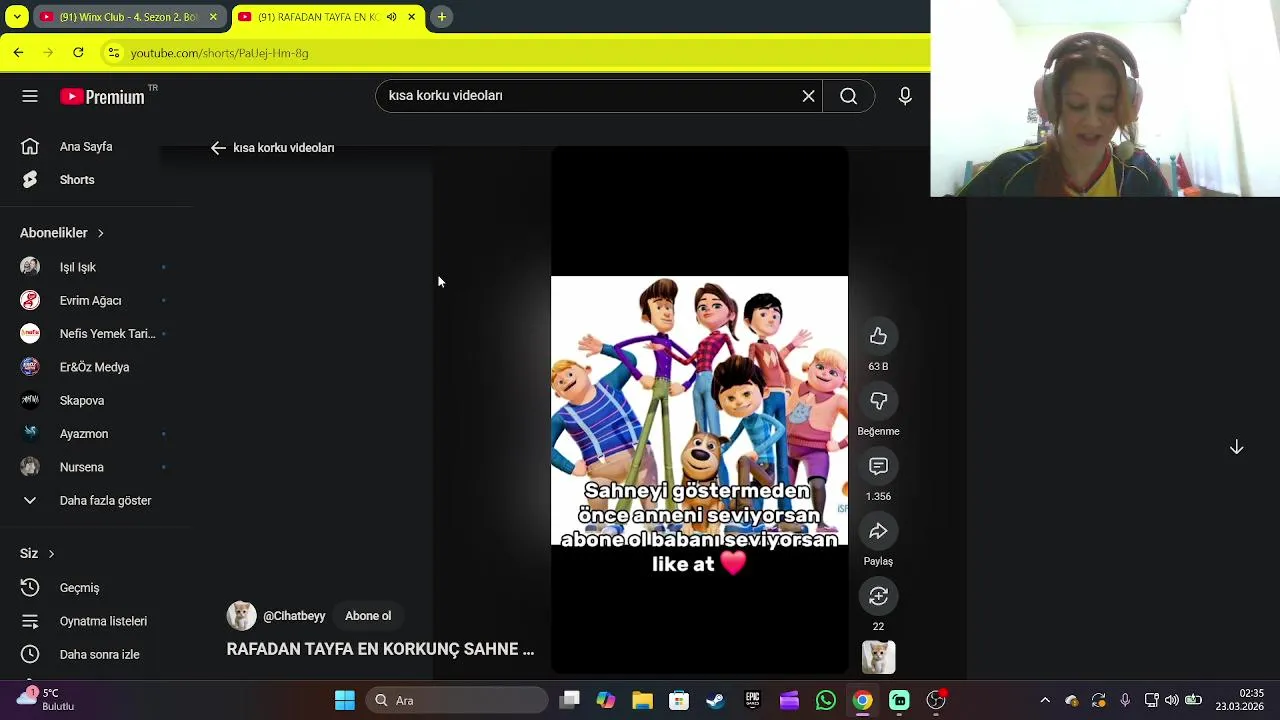Click the Abone ol button
Image resolution: width=1280 pixels, height=720 pixels.
click(x=368, y=616)
